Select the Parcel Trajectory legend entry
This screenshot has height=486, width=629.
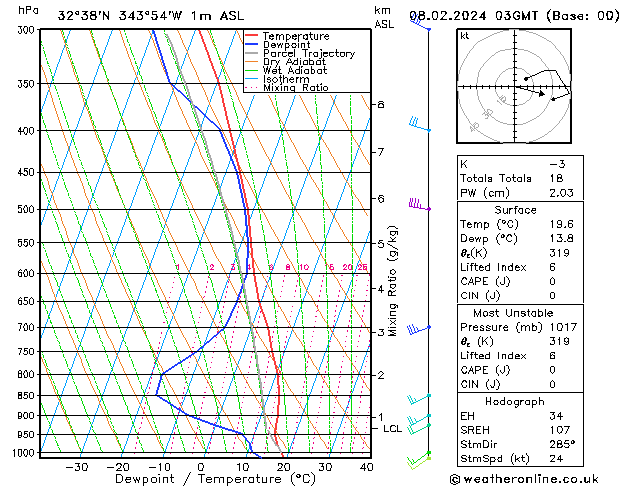tap(308, 54)
